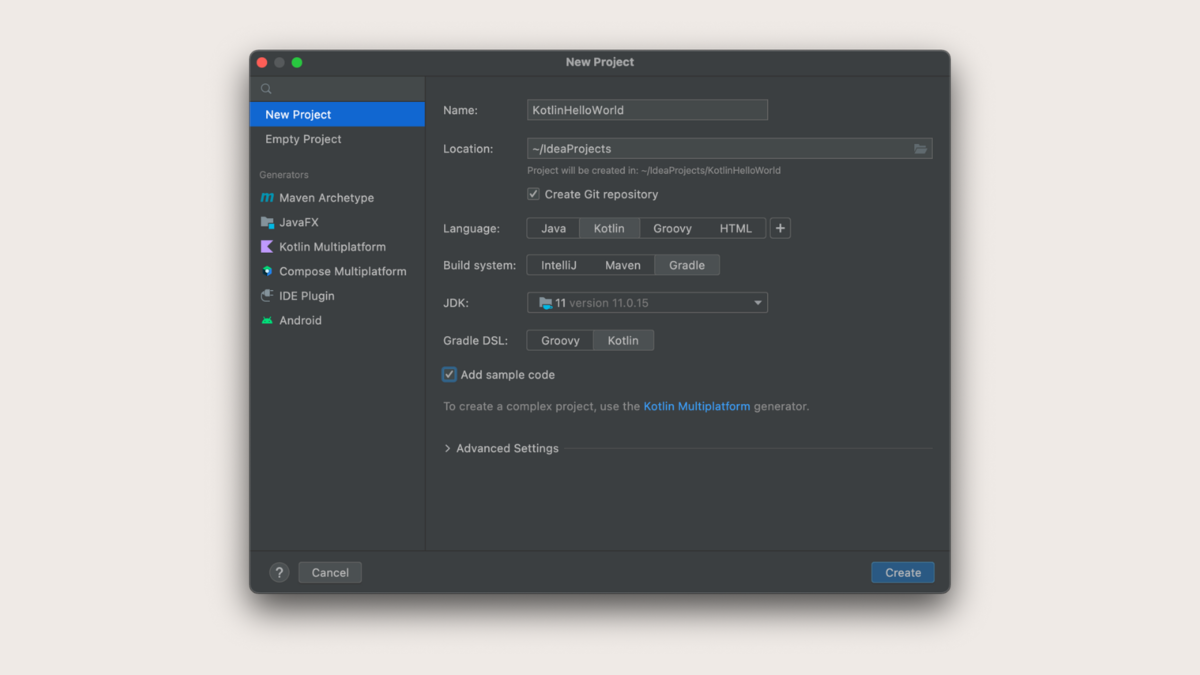Click the folder browse icon in Location

pyautogui.click(x=920, y=149)
